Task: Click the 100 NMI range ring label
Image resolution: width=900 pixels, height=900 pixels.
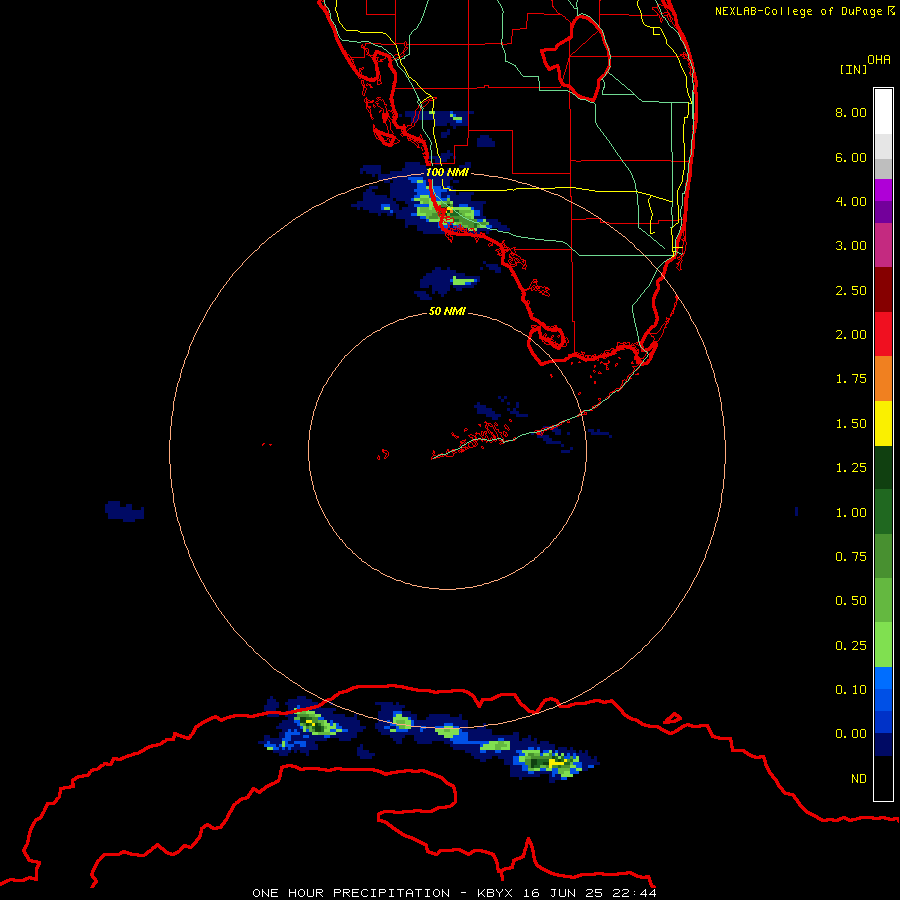Action: [x=447, y=172]
